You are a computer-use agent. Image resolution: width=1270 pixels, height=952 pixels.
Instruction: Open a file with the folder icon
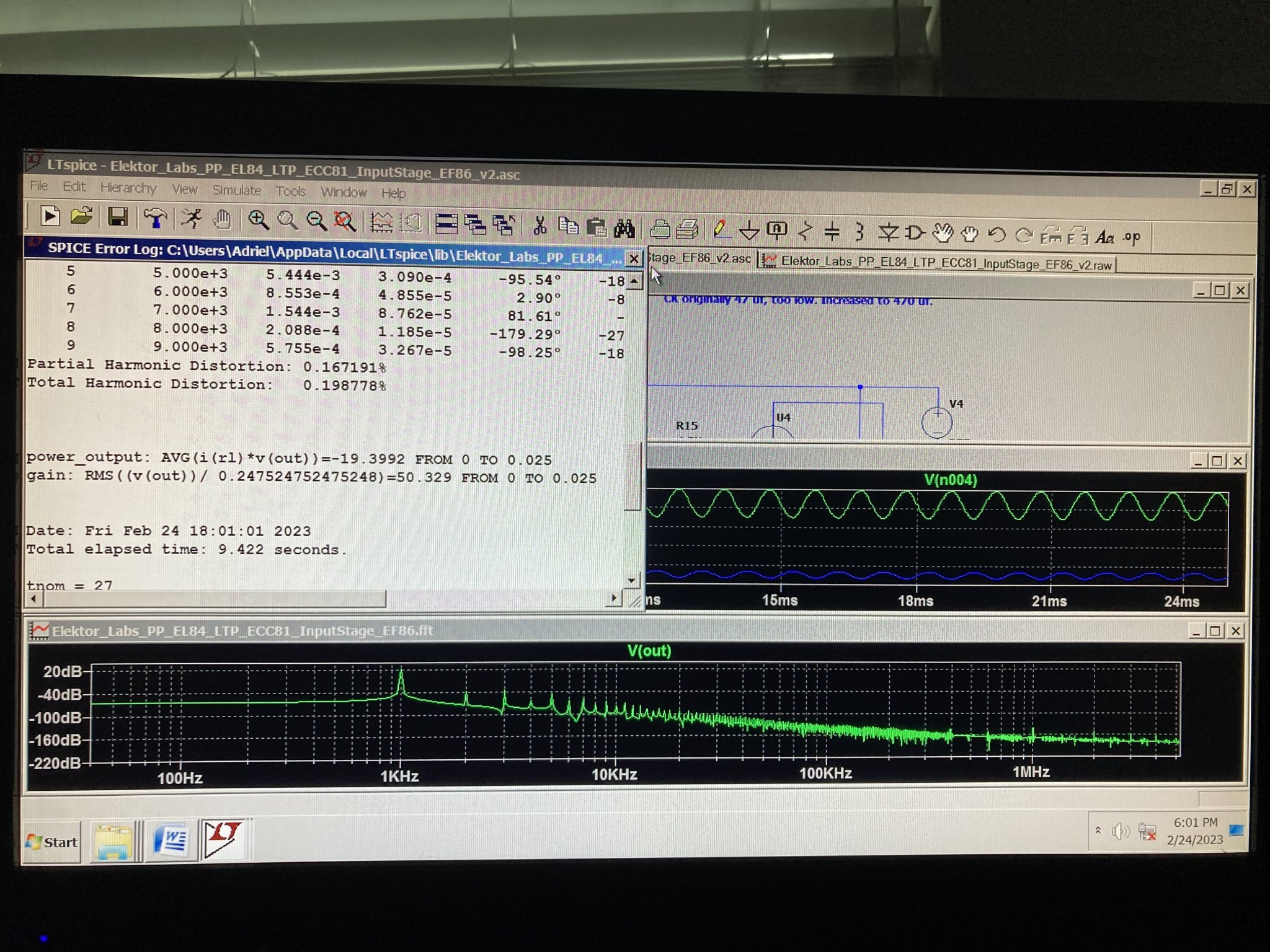pyautogui.click(x=81, y=216)
